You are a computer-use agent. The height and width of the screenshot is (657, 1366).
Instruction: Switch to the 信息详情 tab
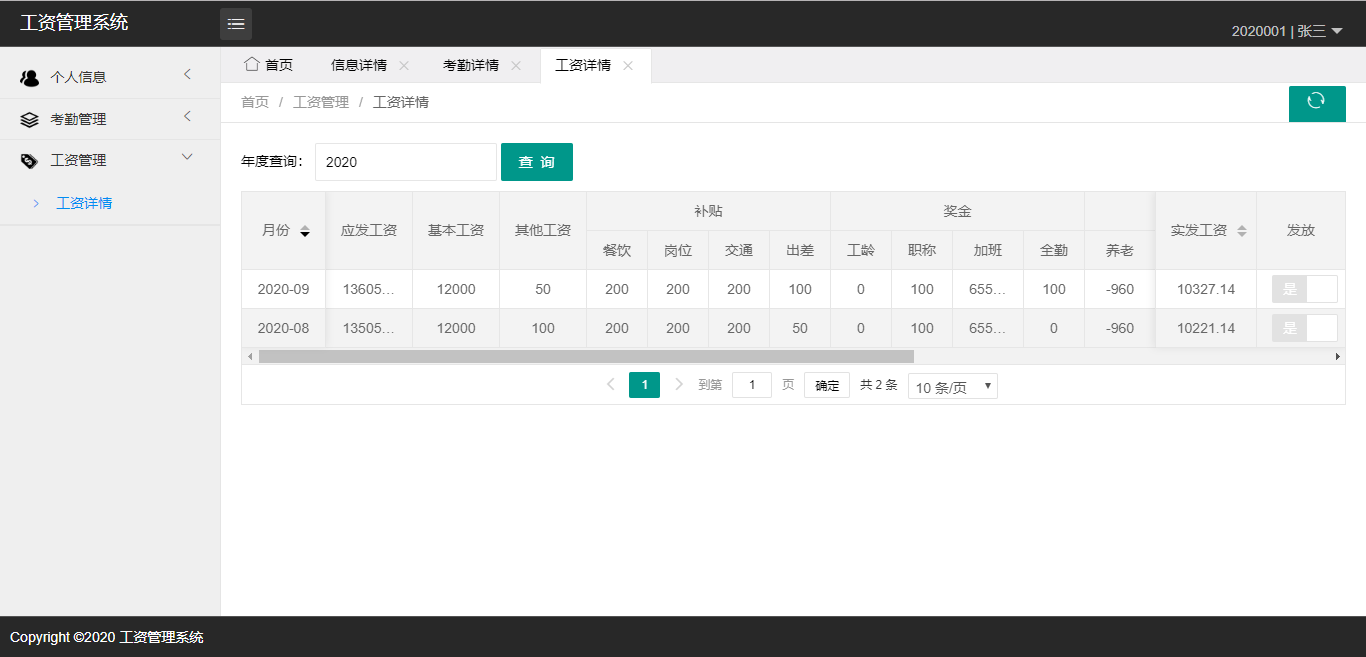(x=358, y=64)
